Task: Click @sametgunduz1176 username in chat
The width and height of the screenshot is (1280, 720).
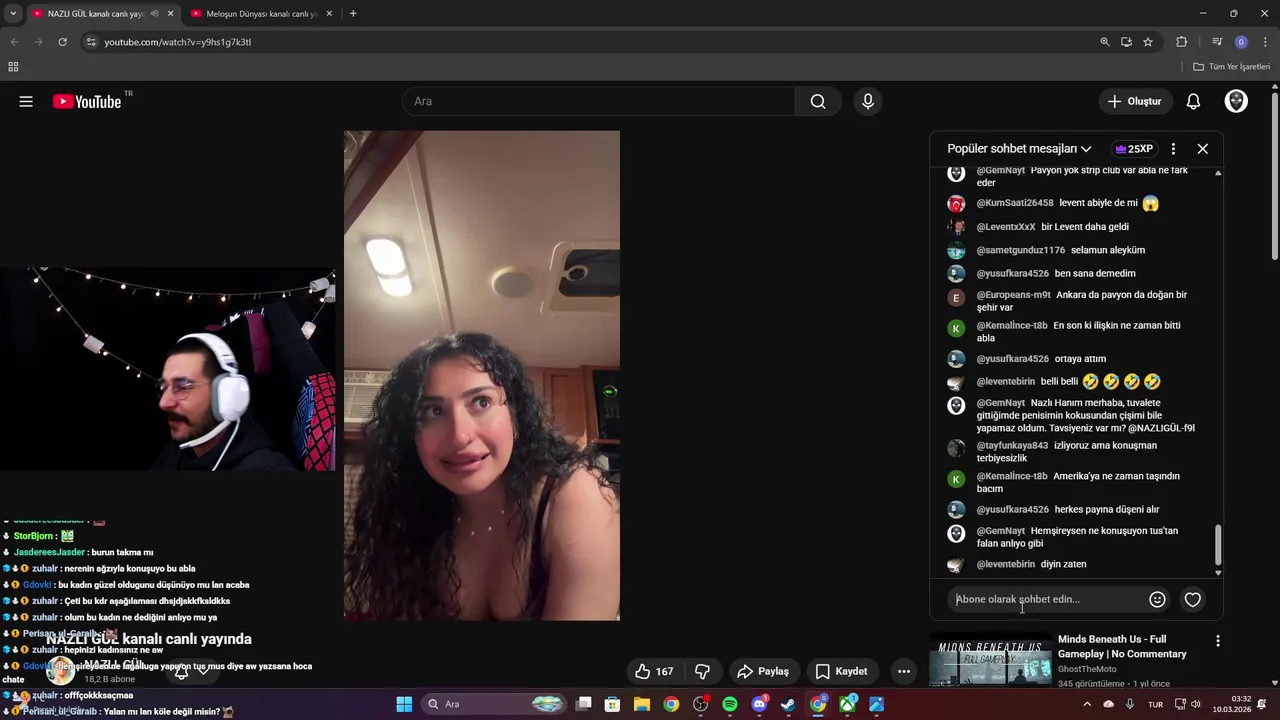Action: [x=1020, y=250]
